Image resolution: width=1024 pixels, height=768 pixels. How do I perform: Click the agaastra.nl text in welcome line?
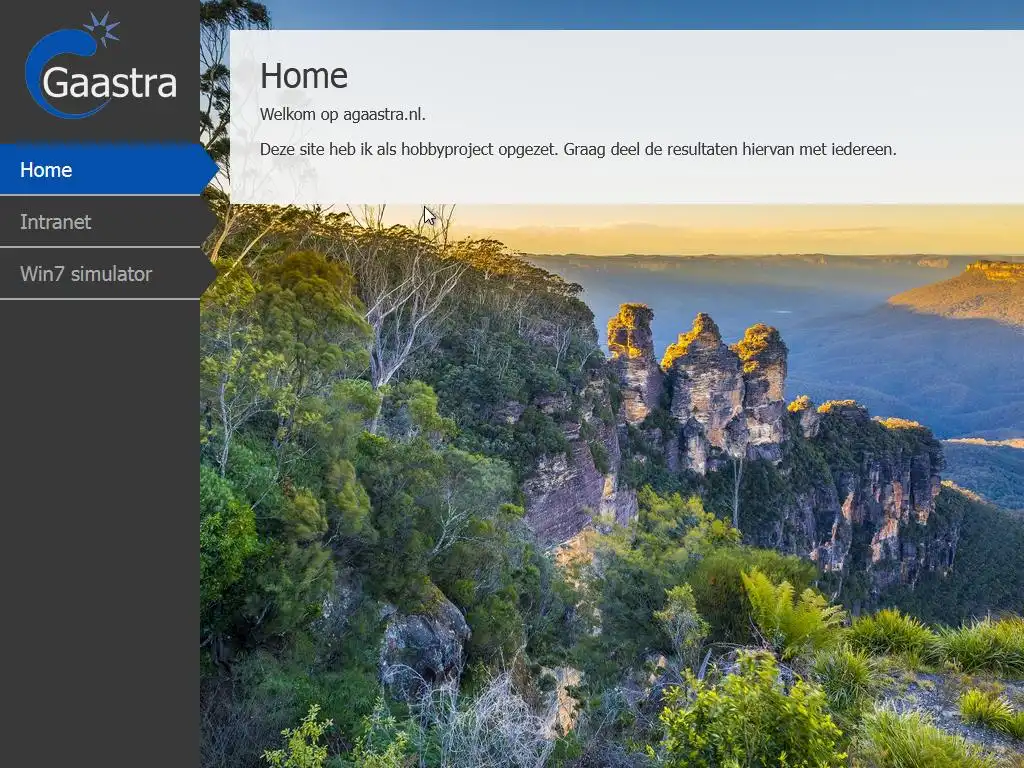pos(384,114)
